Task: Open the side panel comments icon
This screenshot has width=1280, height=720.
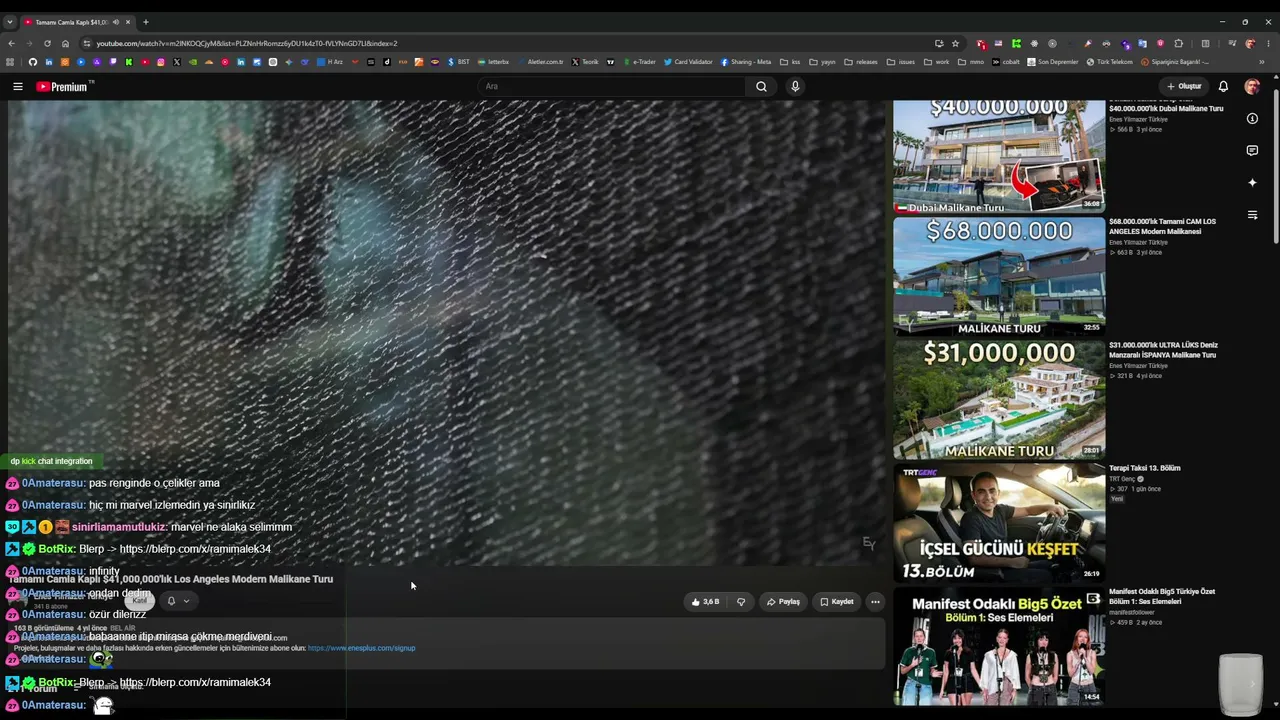Action: click(1252, 151)
